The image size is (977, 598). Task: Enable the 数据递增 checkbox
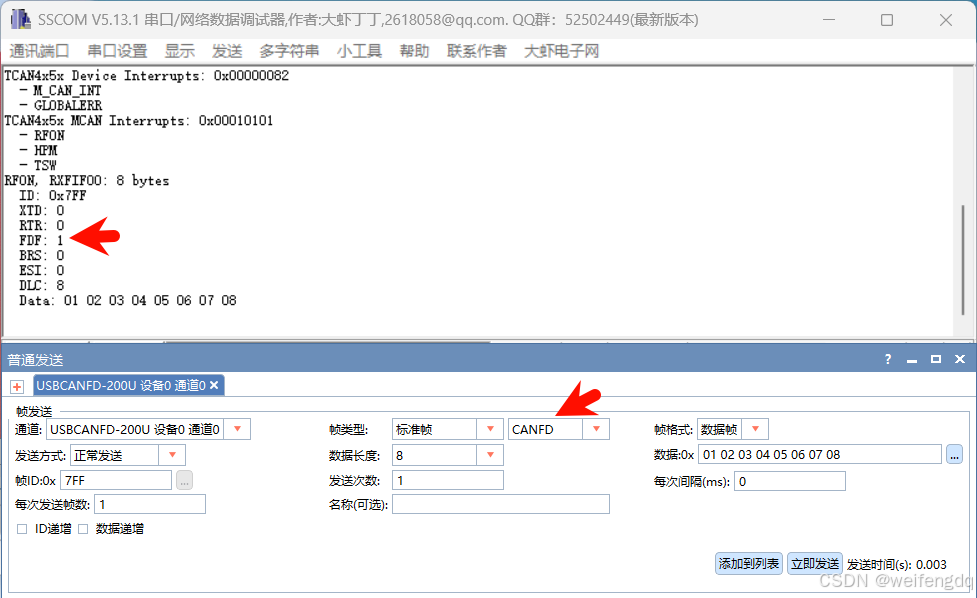[83, 529]
